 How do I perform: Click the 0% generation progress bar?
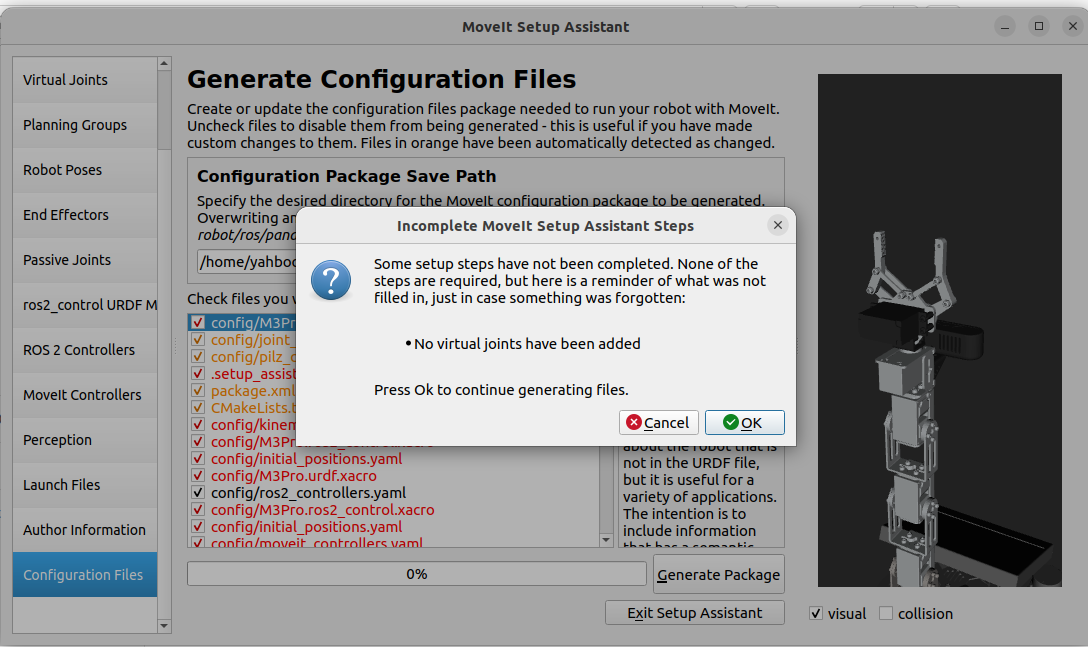point(417,574)
